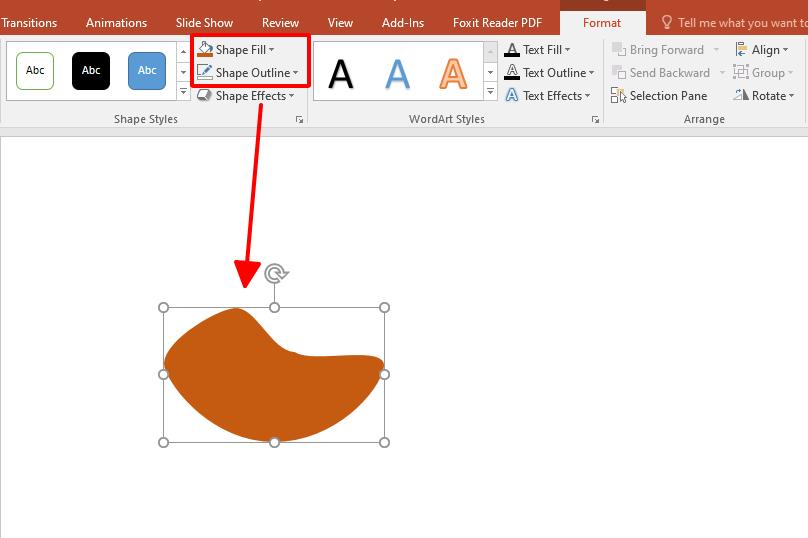Click the Group objects icon
The image size is (808, 538).
(741, 72)
